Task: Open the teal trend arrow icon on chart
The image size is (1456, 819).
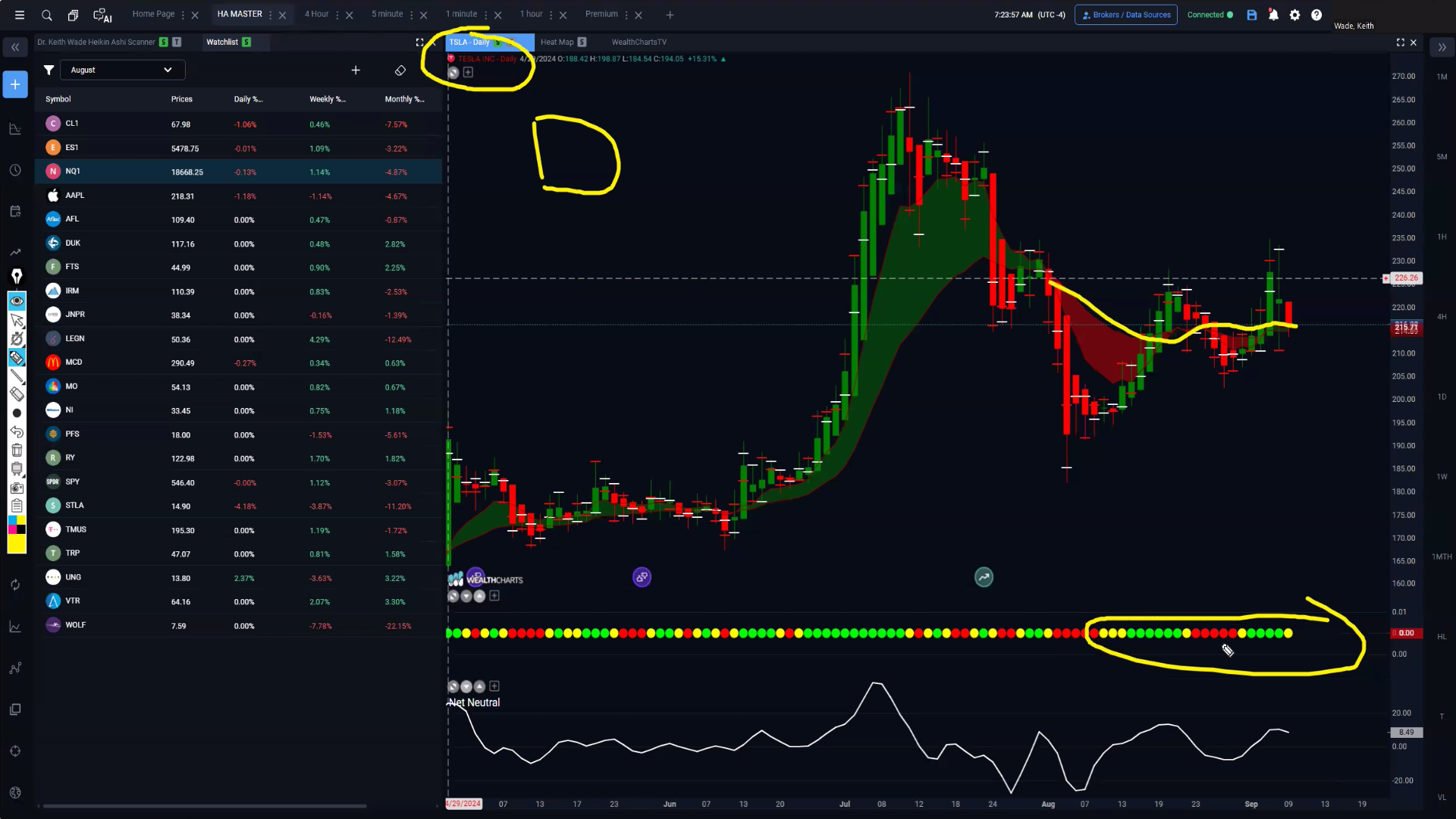Action: click(x=984, y=577)
